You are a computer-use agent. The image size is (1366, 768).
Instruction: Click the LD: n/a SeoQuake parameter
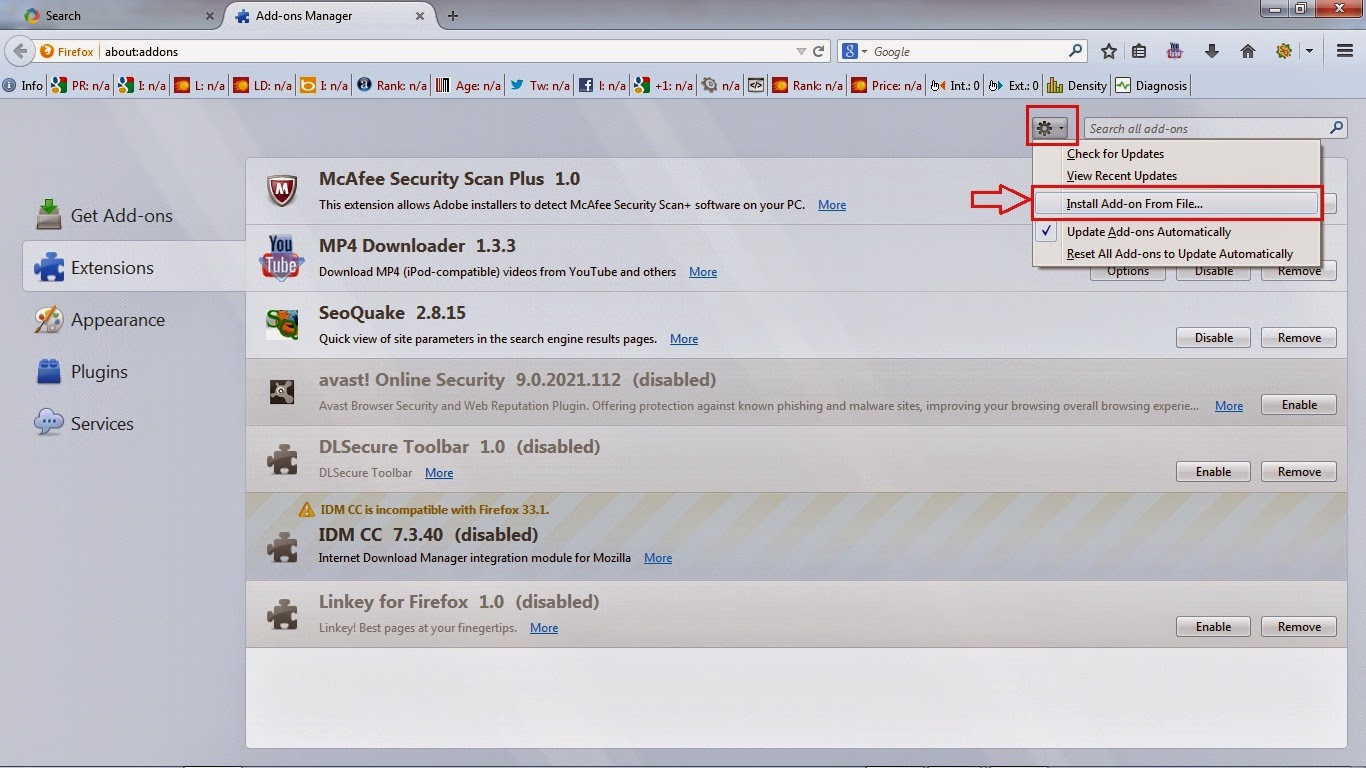tap(262, 86)
